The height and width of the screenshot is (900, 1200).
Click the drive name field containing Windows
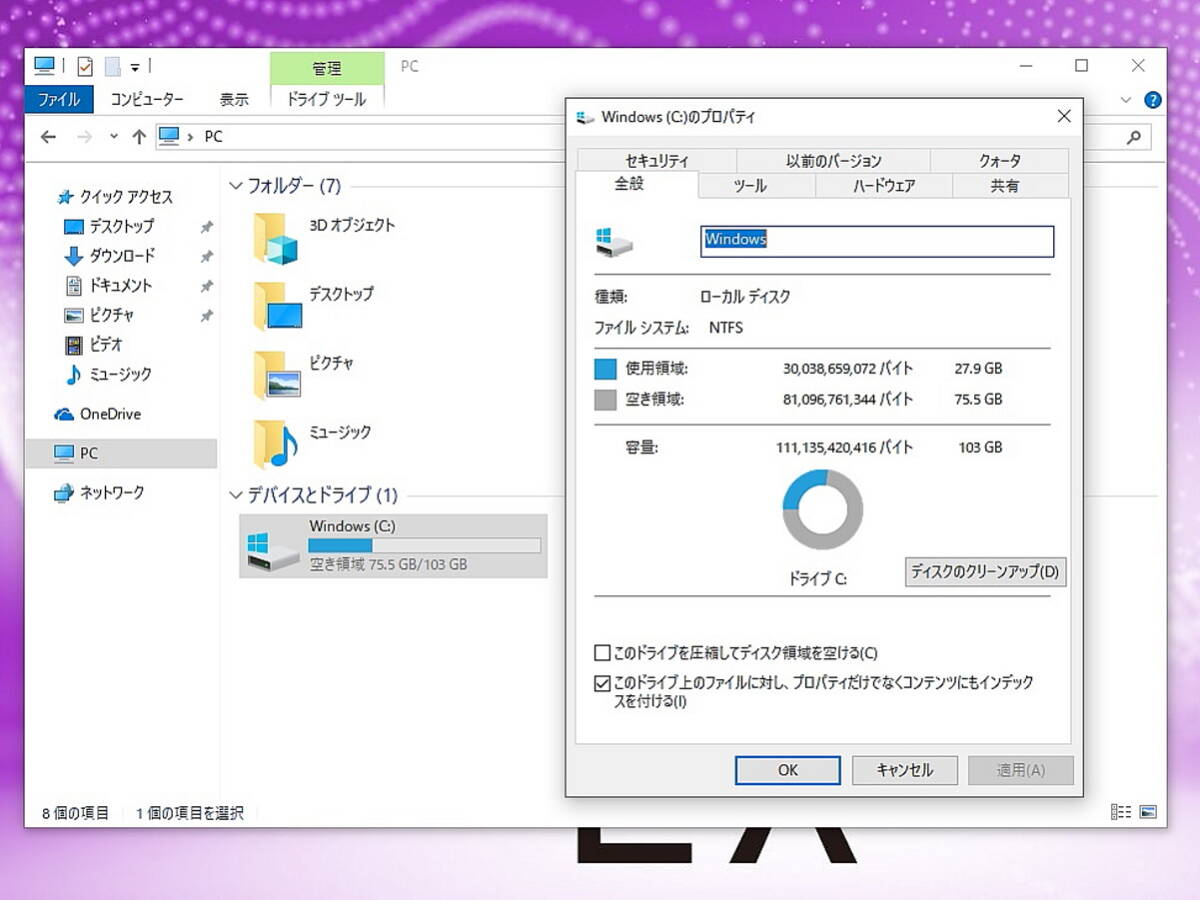pos(877,240)
